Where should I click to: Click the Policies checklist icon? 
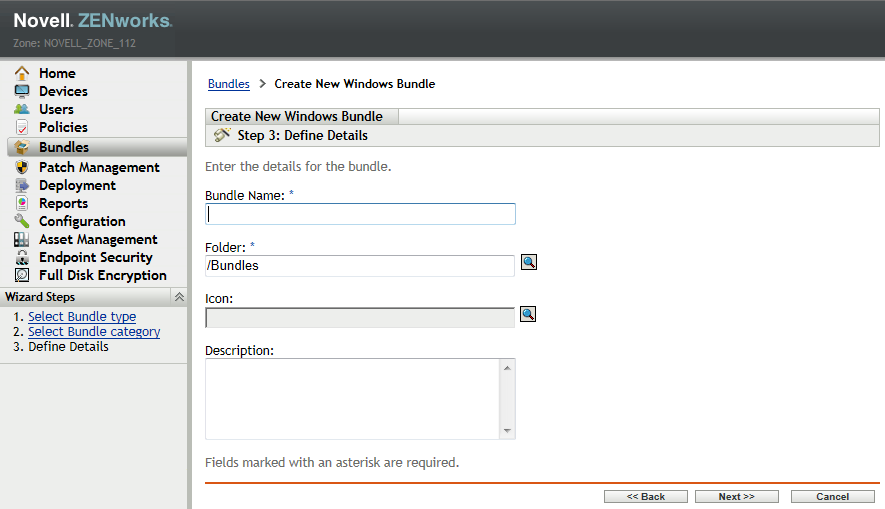(x=21, y=127)
